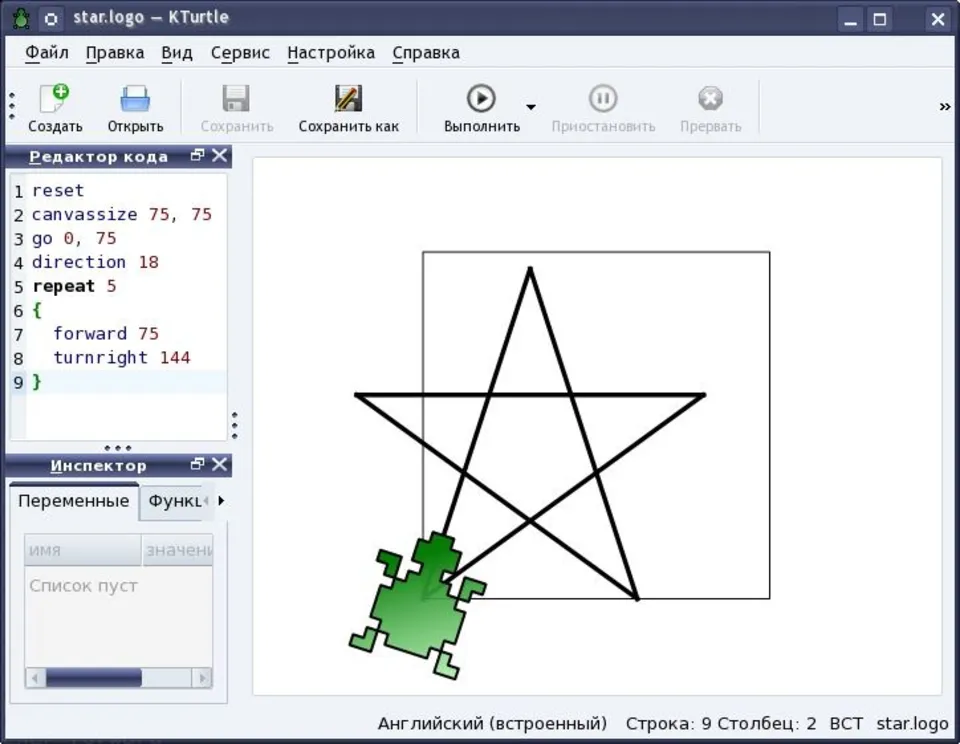Open the Файл menu

point(47,53)
